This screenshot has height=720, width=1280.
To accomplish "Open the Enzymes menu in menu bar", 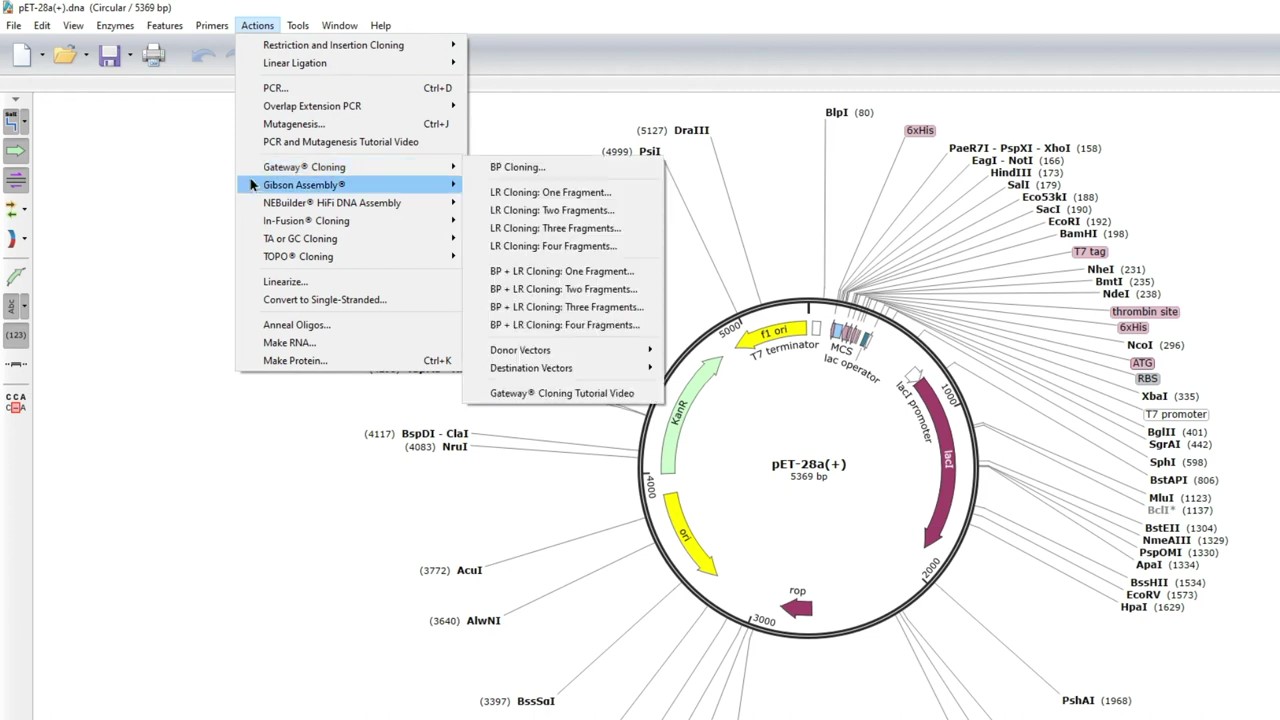I will point(115,25).
